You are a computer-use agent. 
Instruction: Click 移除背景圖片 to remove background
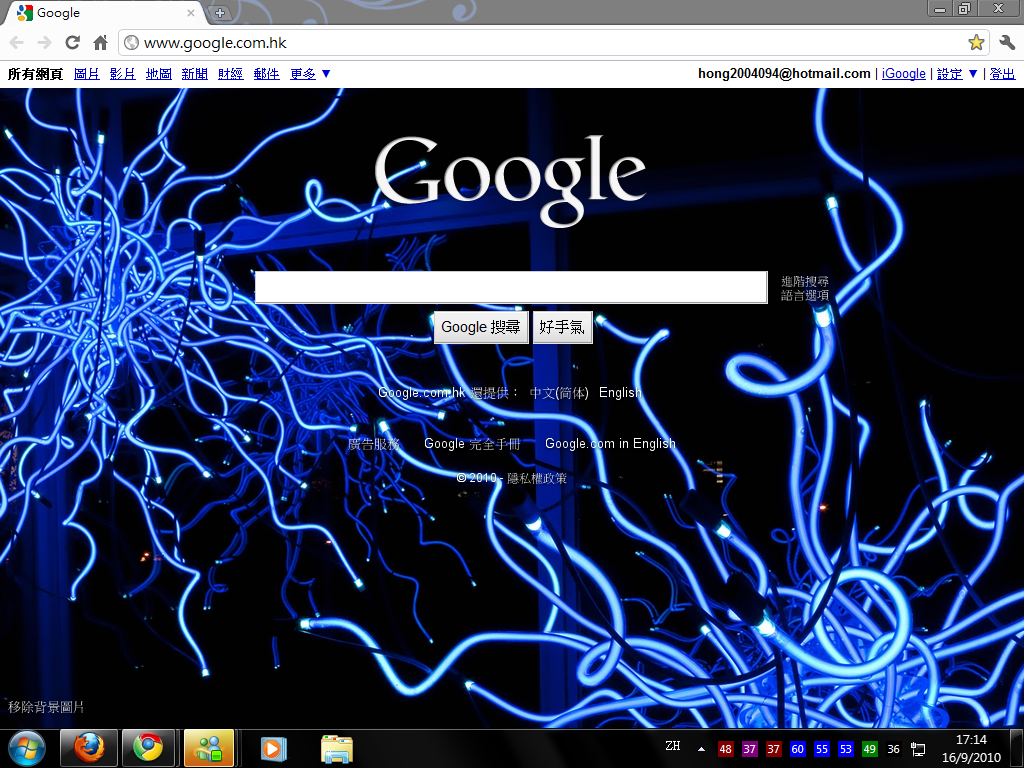pyautogui.click(x=46, y=707)
